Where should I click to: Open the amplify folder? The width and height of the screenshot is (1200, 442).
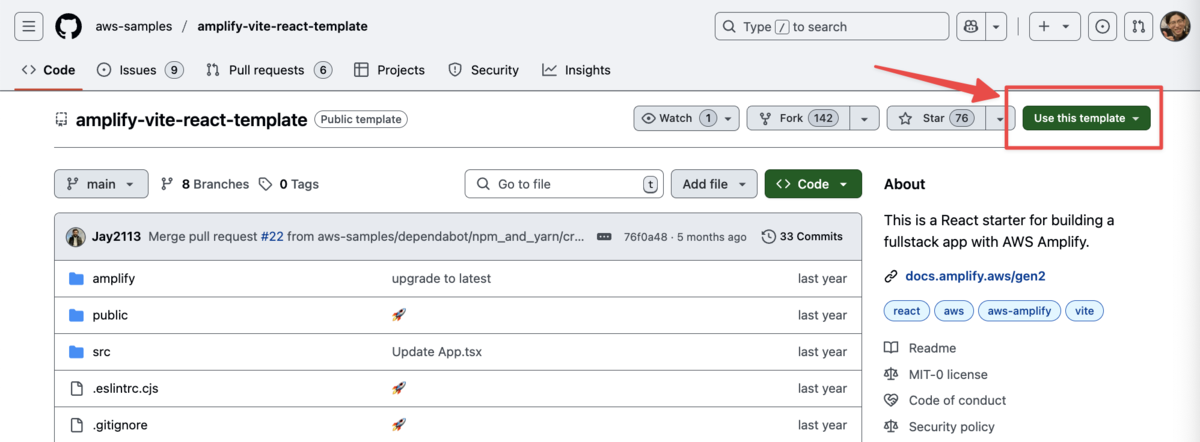[x=113, y=278]
